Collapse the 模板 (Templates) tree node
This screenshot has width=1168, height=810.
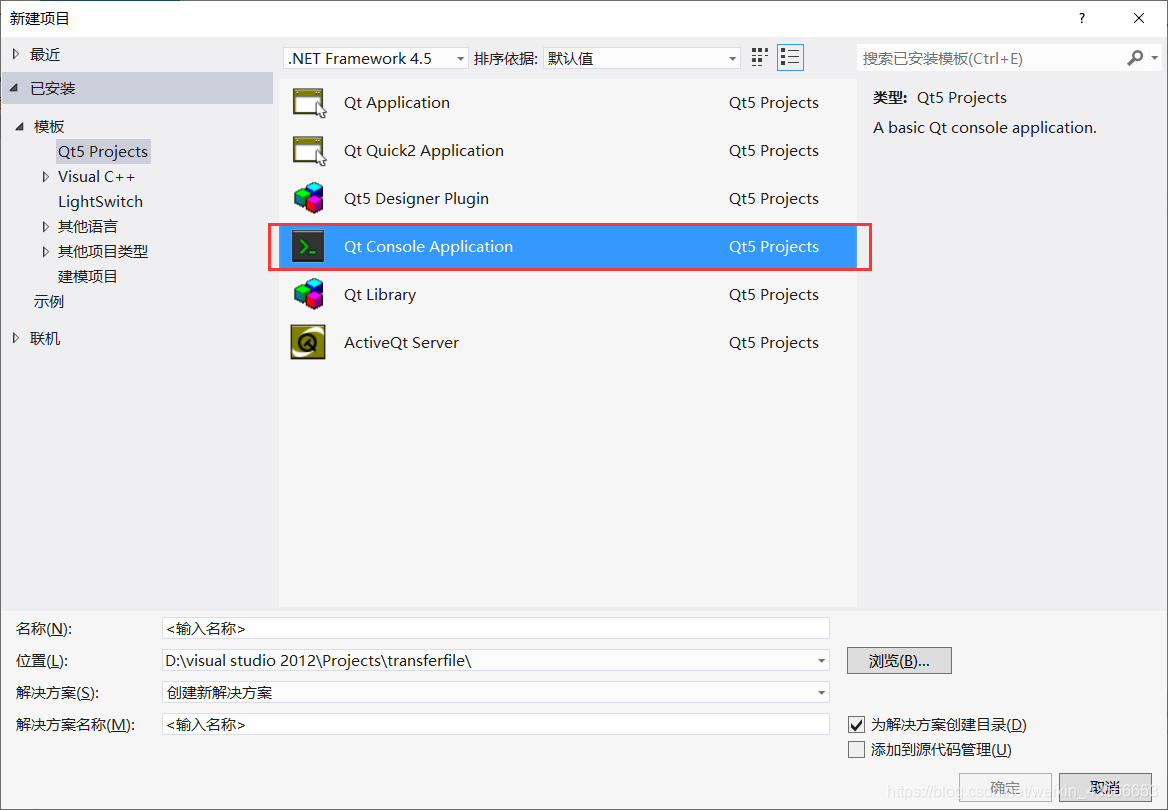click(x=20, y=127)
